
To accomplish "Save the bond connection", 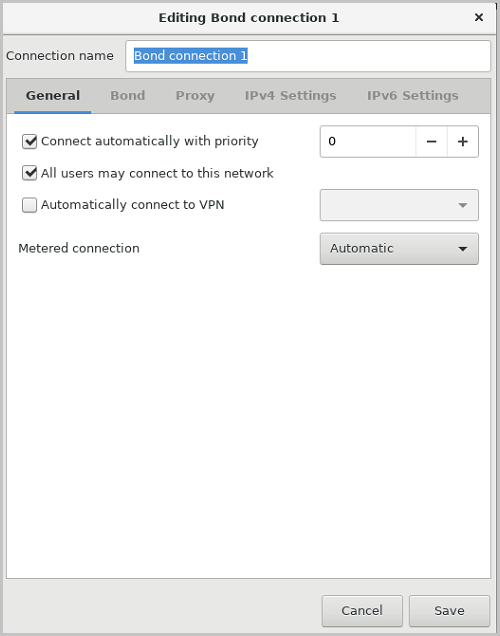I will point(449,610).
